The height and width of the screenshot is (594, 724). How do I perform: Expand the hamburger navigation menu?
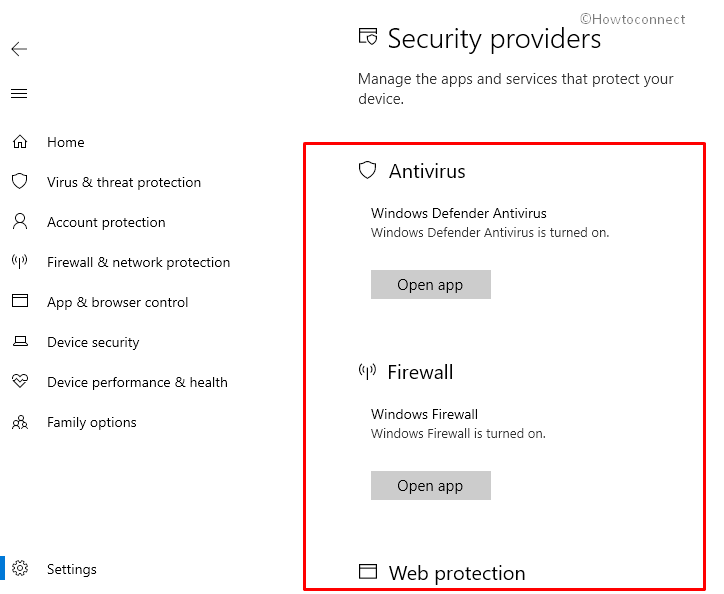[19, 94]
